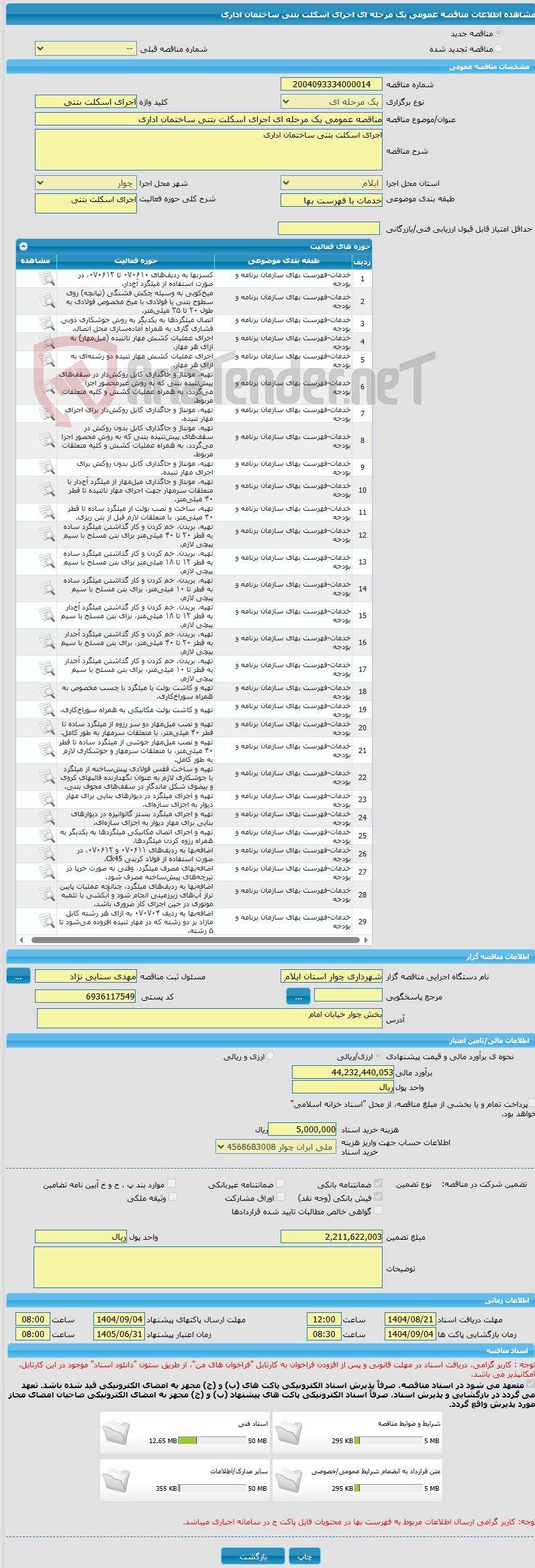Open the شهر محل اجرا dropdown

tap(85, 183)
